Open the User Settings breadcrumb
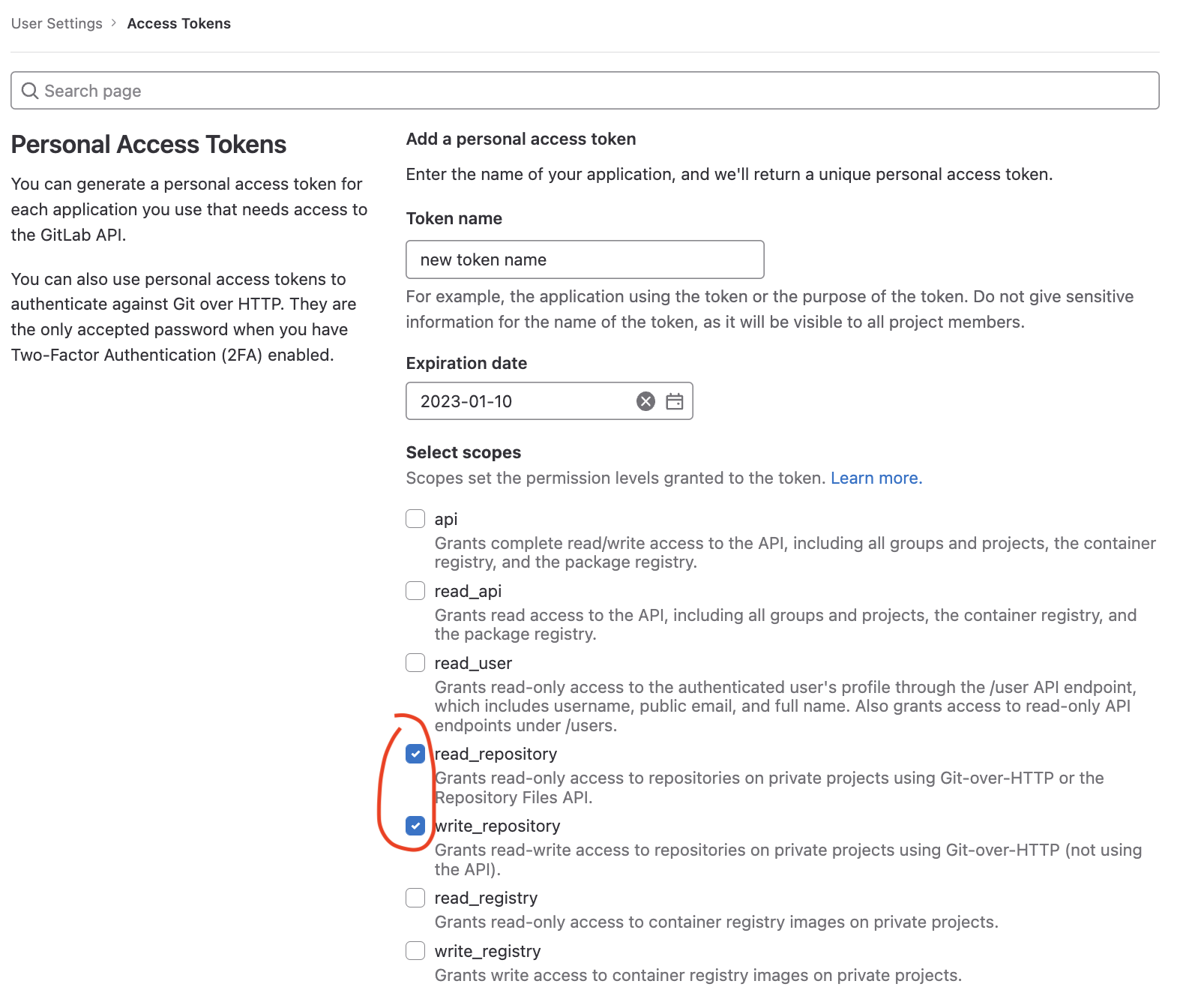 pyautogui.click(x=56, y=23)
